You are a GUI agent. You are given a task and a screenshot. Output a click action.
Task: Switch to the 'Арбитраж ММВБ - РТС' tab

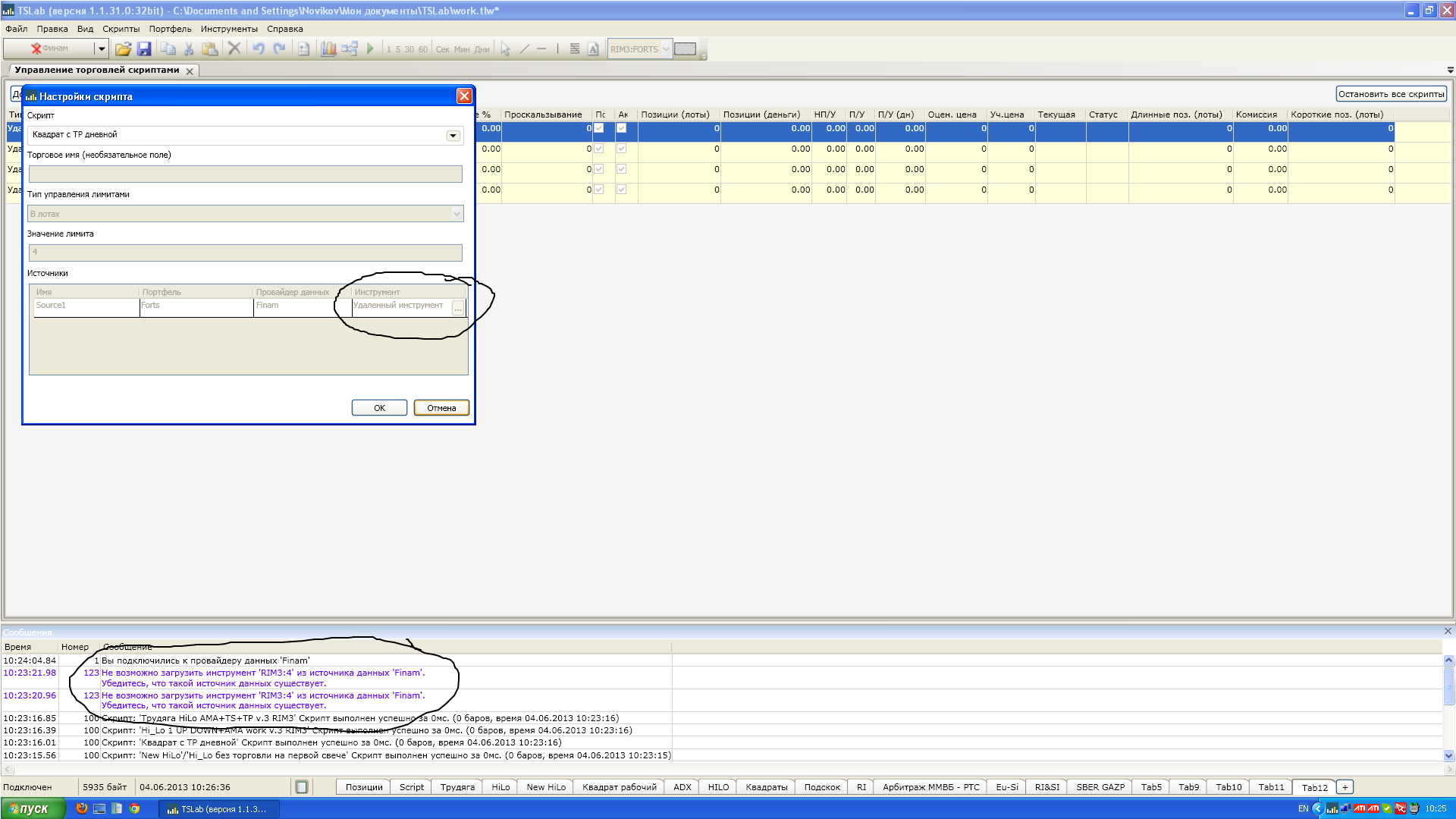930,787
